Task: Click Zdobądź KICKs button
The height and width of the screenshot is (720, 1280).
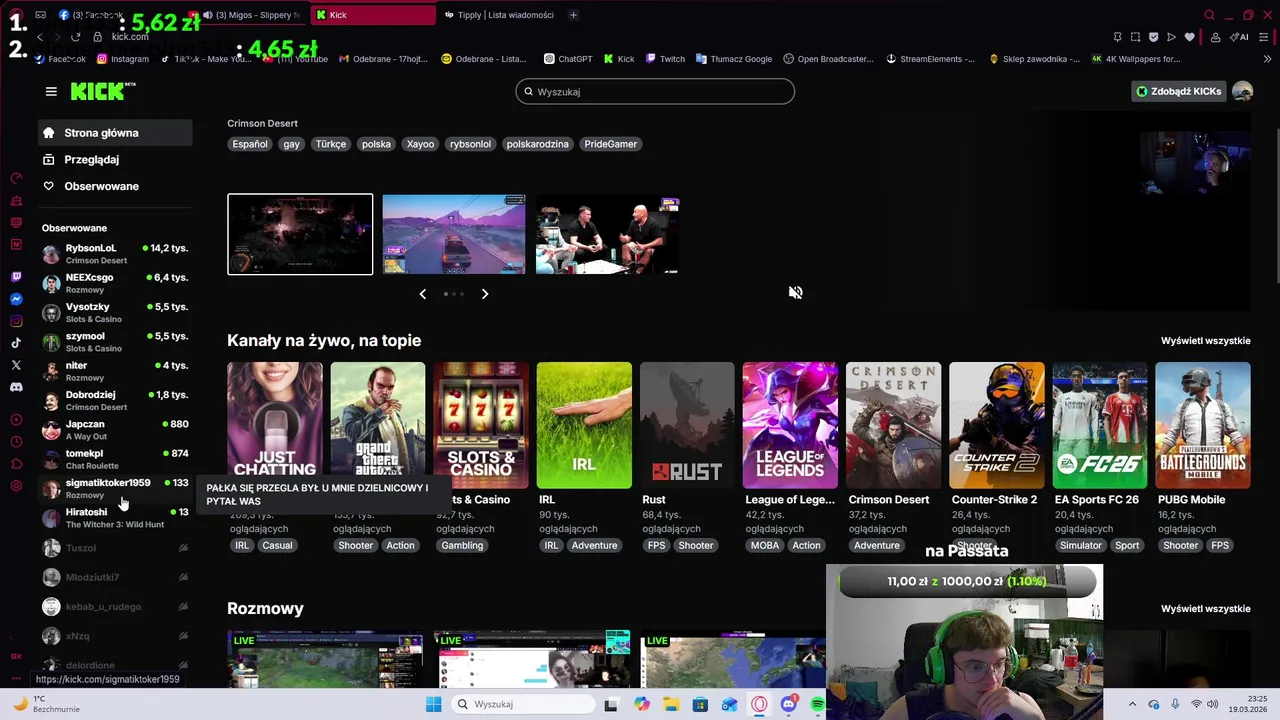Action: (x=1179, y=91)
